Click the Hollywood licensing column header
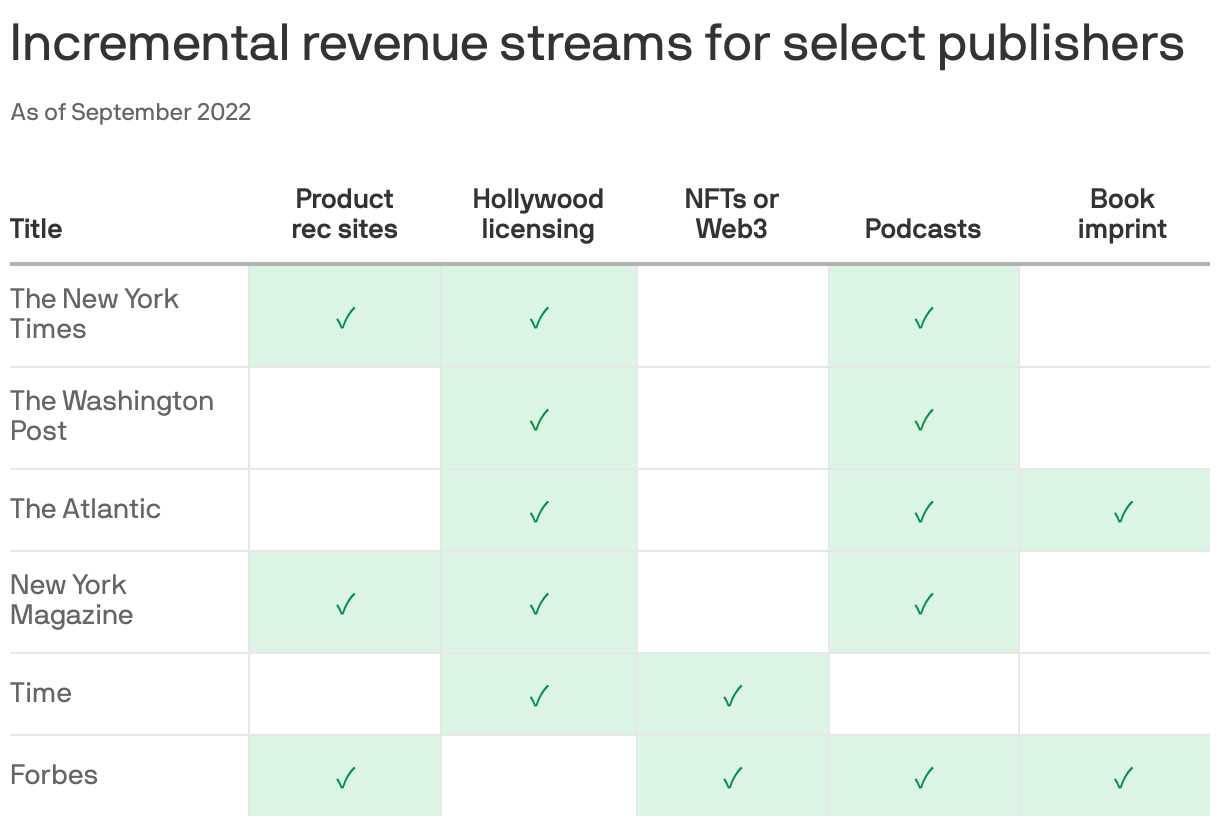The width and height of the screenshot is (1220, 826). tap(538, 214)
